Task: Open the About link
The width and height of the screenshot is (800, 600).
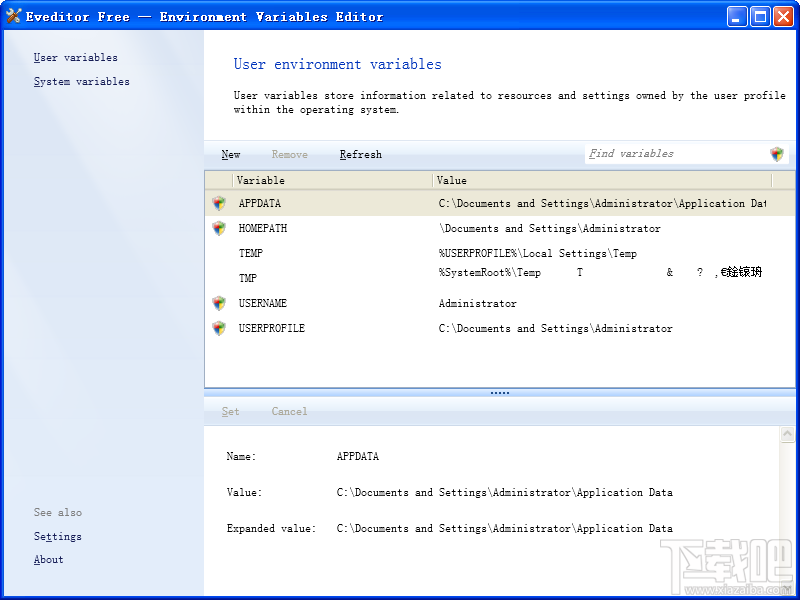Action: click(x=48, y=560)
